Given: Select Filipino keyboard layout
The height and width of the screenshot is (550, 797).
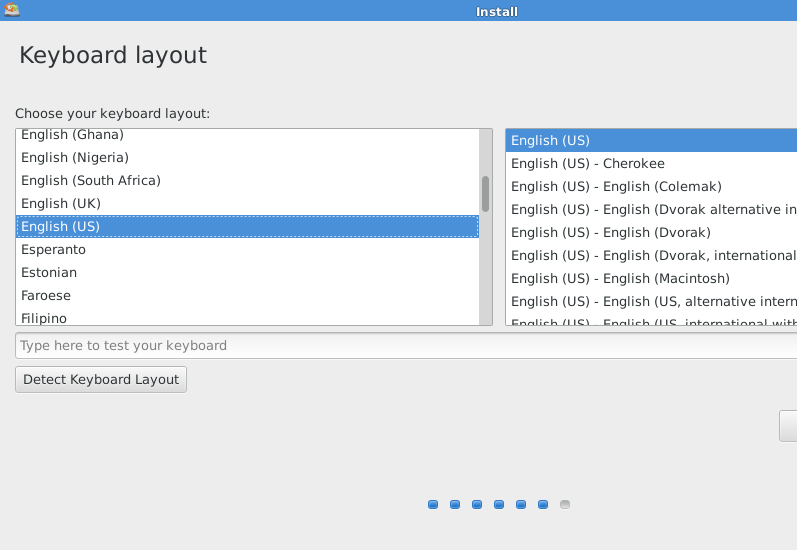Looking at the screenshot, I should (x=44, y=318).
